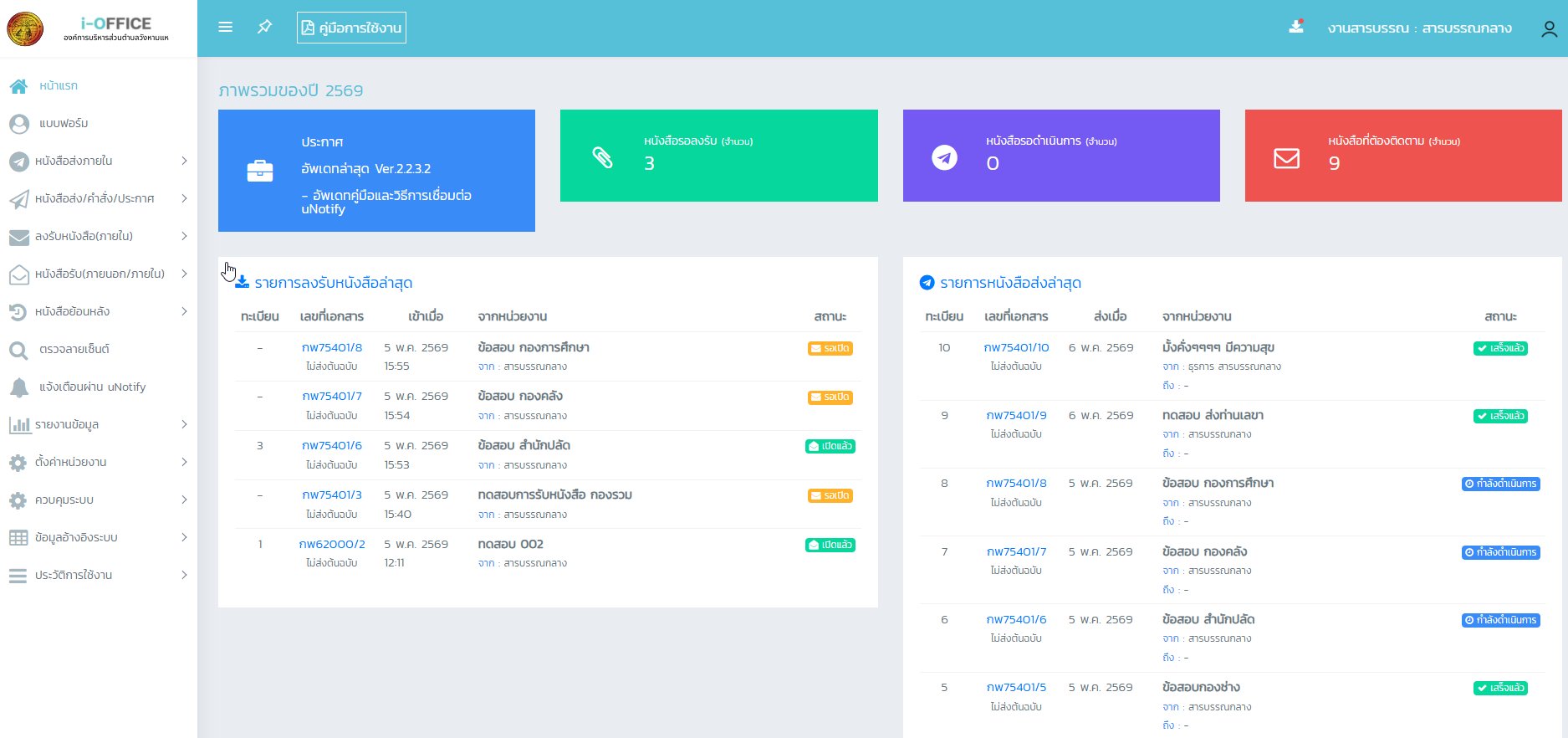Open received document นพ75401/7
Screen dimensions: 1568x738
tap(332, 396)
